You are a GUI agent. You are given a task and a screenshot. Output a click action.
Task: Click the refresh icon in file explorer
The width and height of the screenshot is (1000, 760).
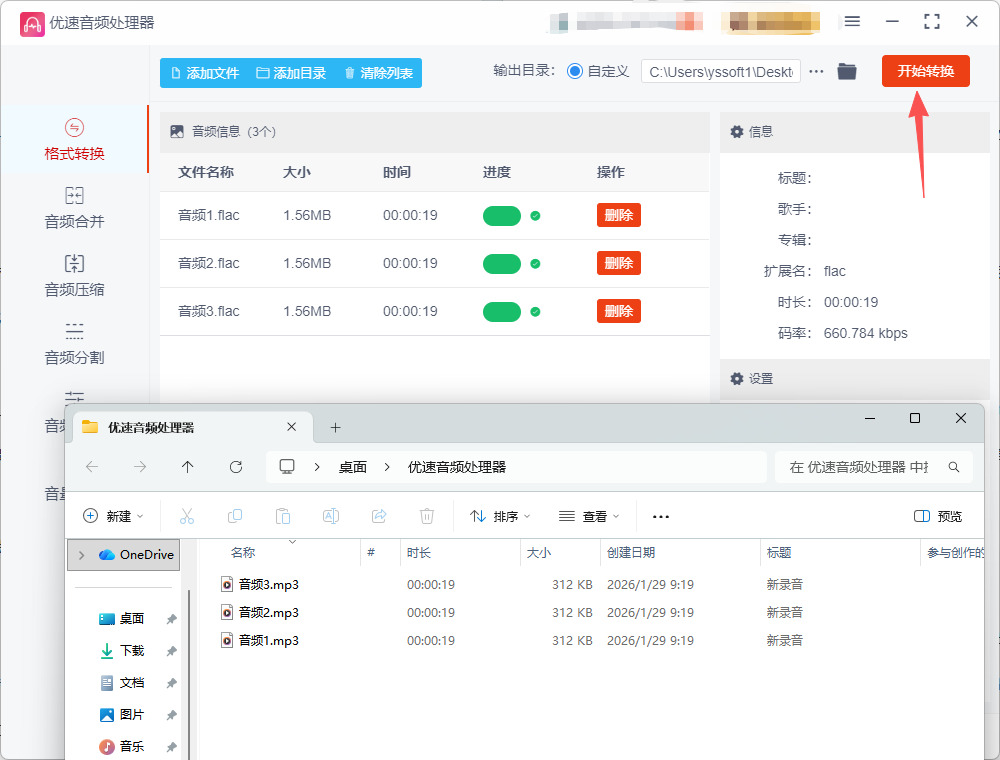(x=236, y=467)
